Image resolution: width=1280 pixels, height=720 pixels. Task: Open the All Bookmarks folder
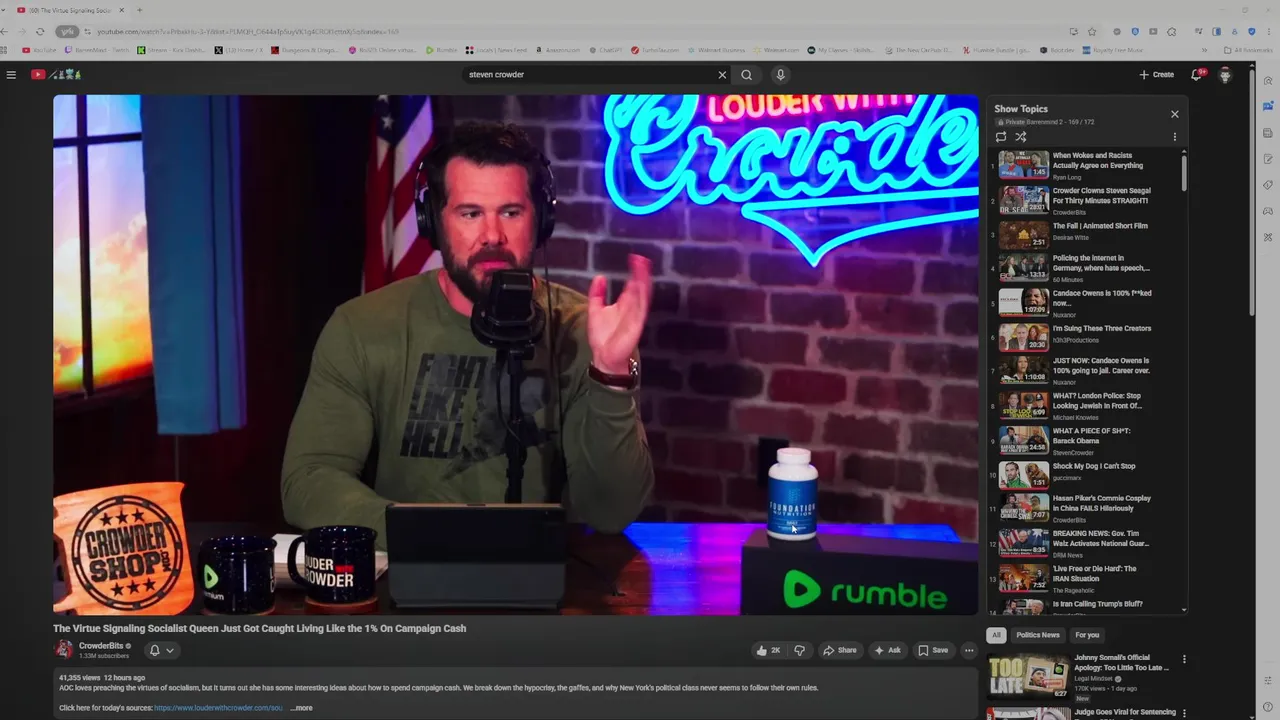click(1247, 50)
